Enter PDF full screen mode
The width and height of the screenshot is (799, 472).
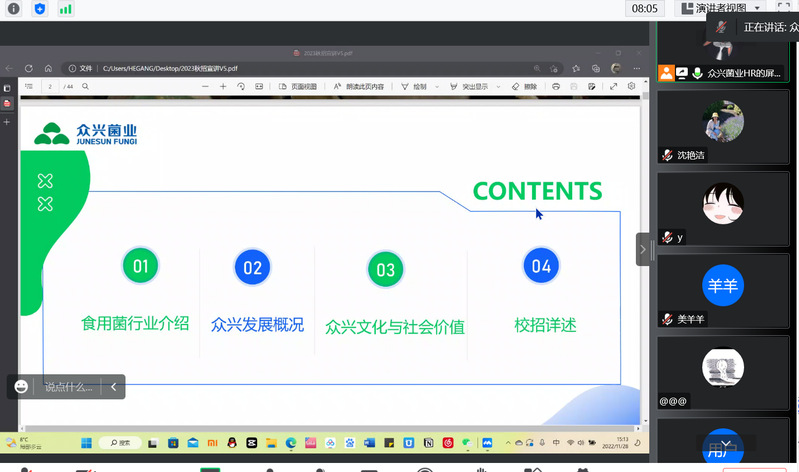point(614,87)
